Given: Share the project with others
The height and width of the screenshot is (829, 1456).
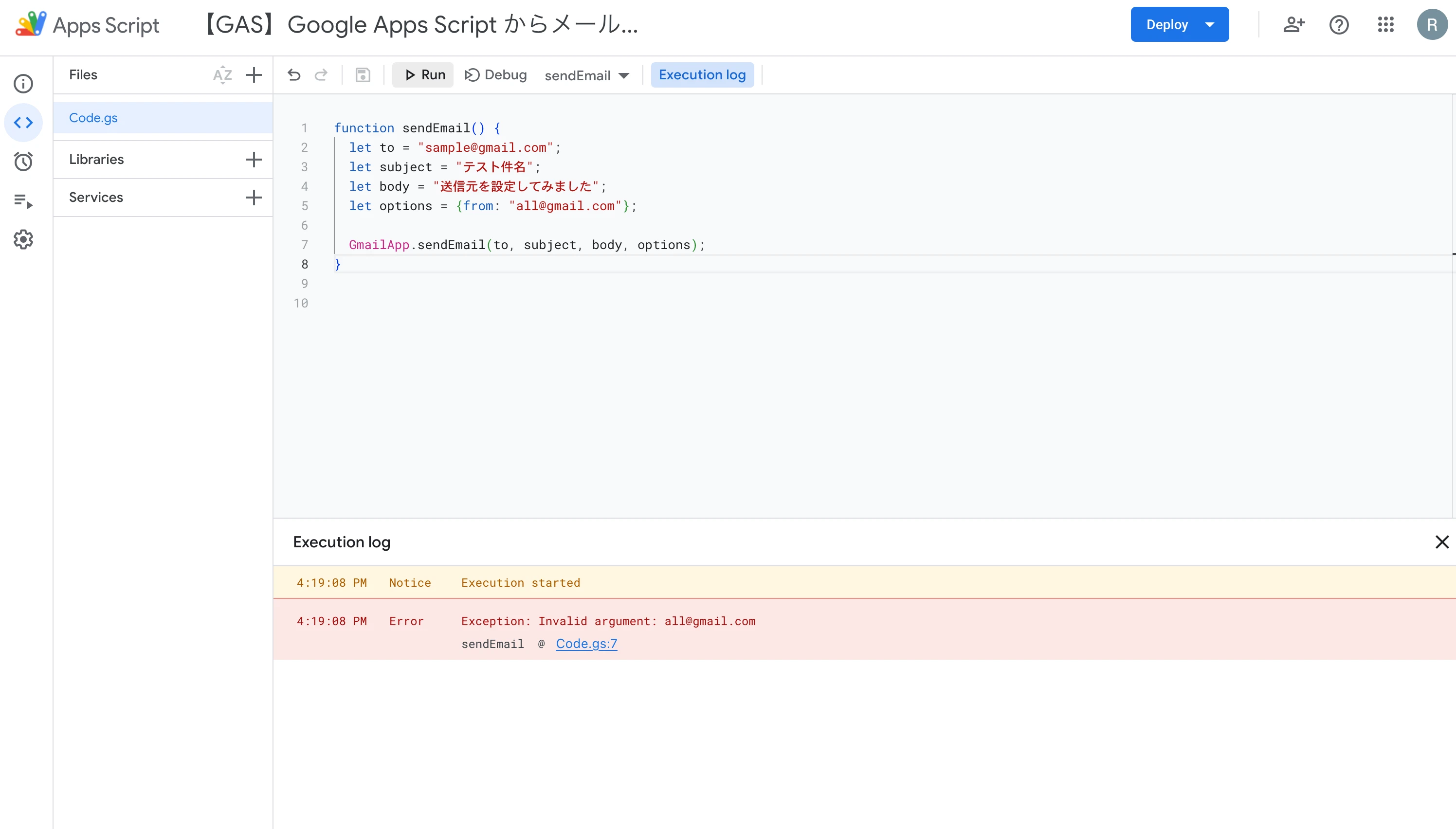Looking at the screenshot, I should click(1294, 24).
